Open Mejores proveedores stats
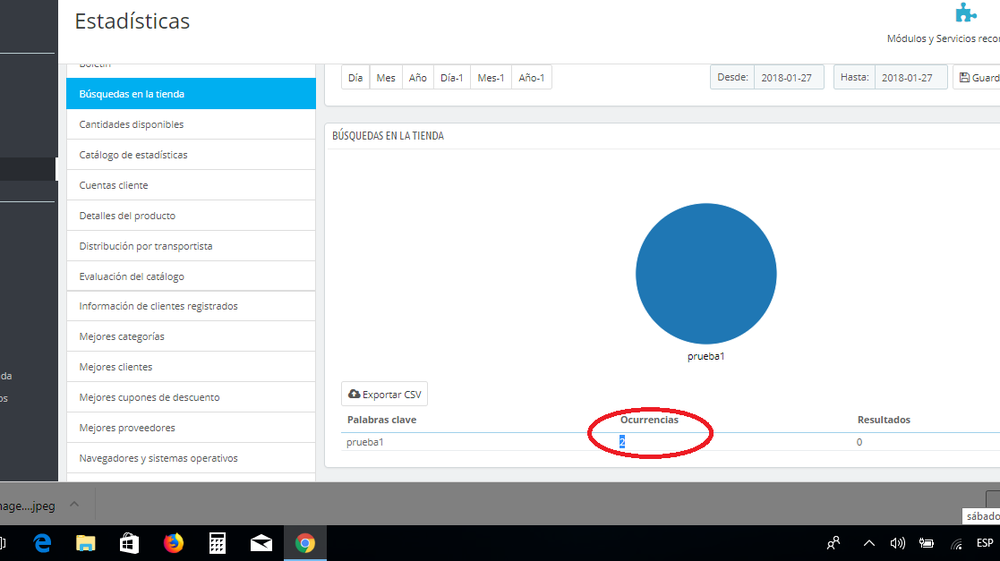This screenshot has height=561, width=1000. (x=191, y=428)
